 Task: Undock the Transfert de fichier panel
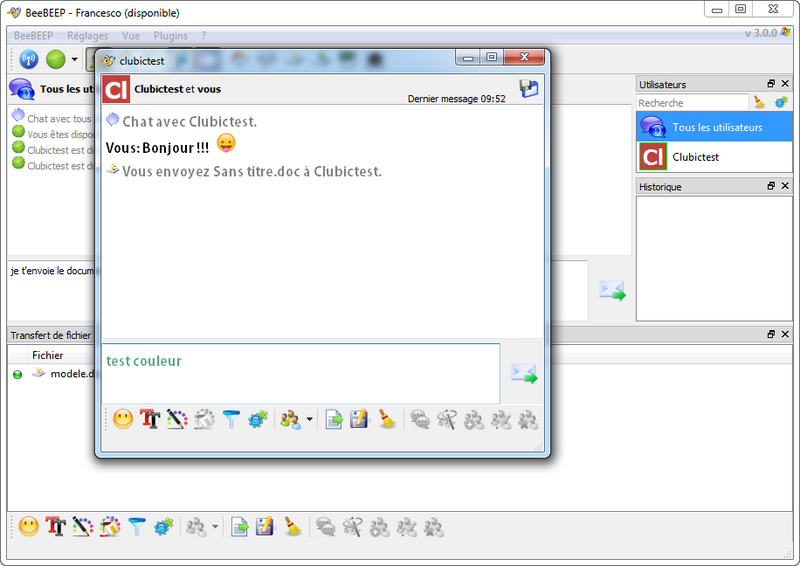pos(771,334)
